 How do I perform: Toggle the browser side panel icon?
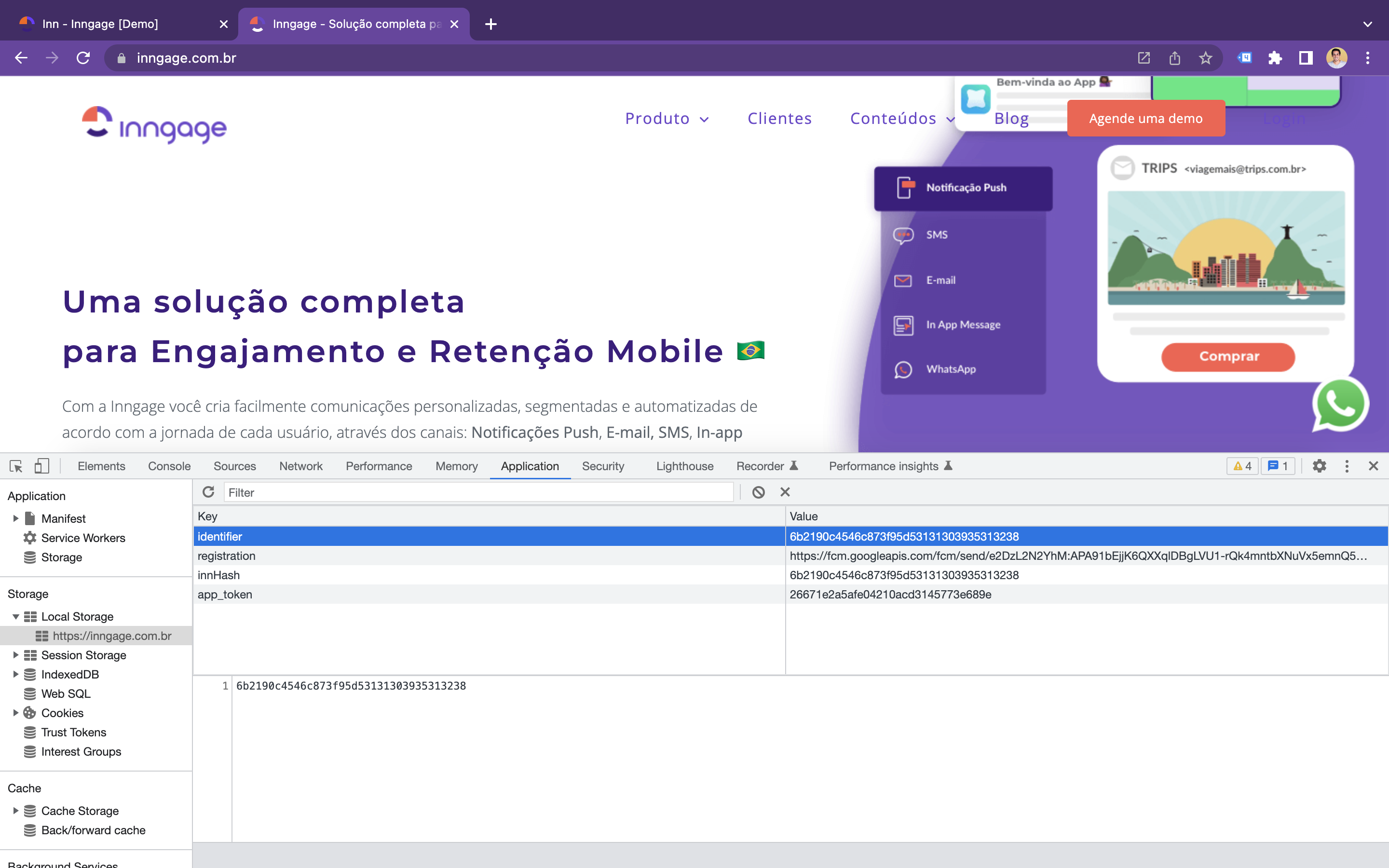pyautogui.click(x=1306, y=58)
